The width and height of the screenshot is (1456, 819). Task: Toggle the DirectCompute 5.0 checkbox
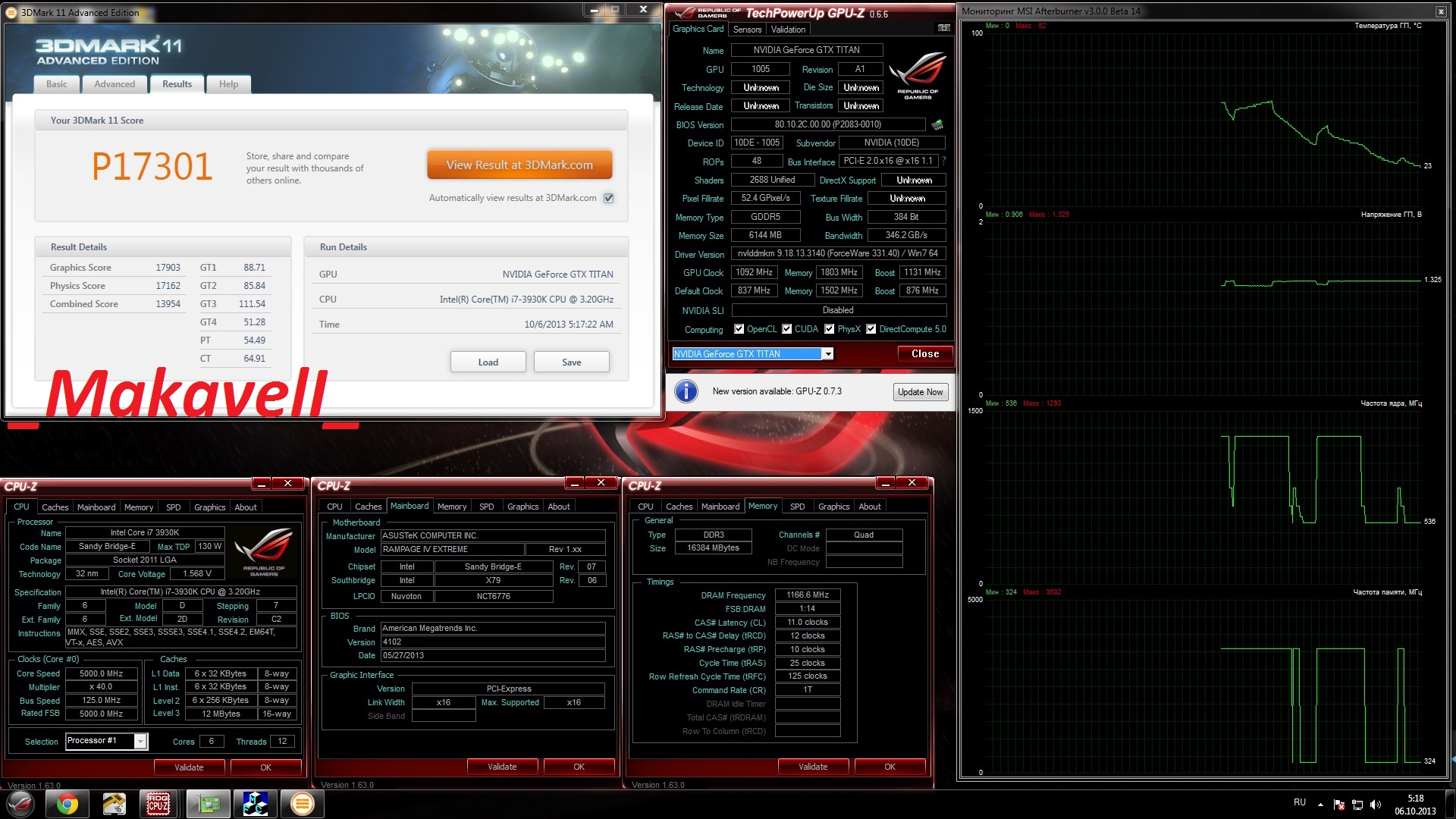871,329
